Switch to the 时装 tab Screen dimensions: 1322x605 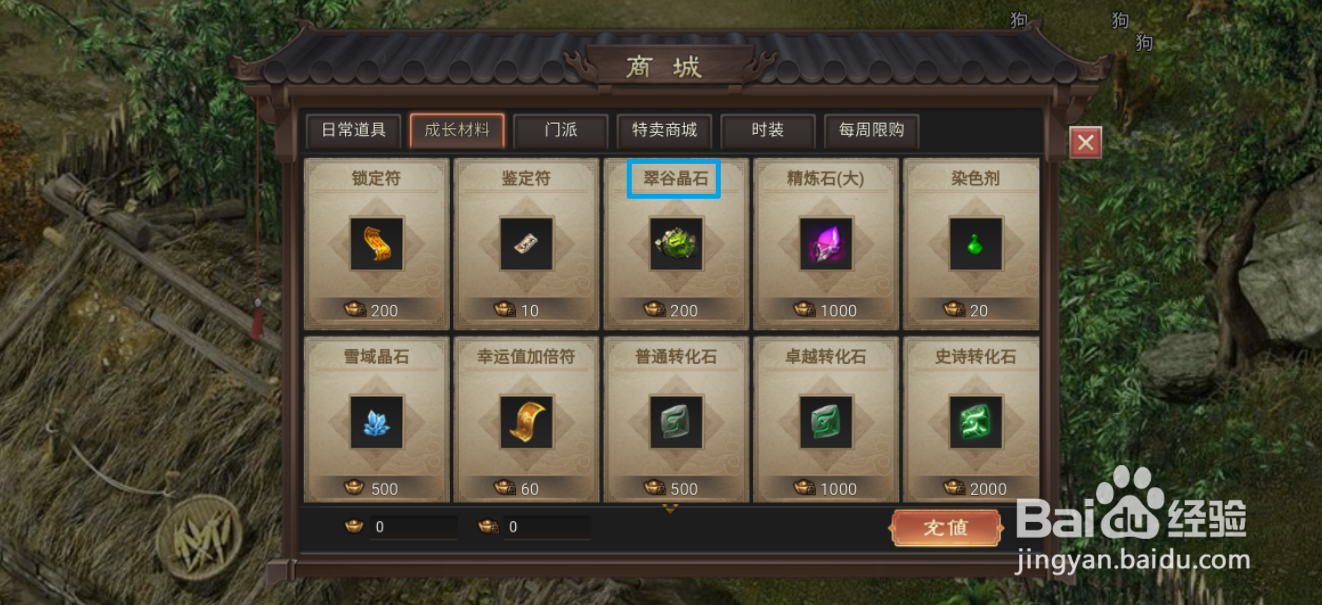click(x=767, y=131)
